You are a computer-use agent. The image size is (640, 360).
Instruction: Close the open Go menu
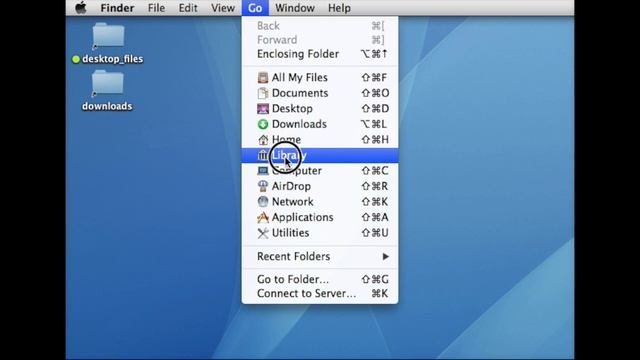point(255,8)
